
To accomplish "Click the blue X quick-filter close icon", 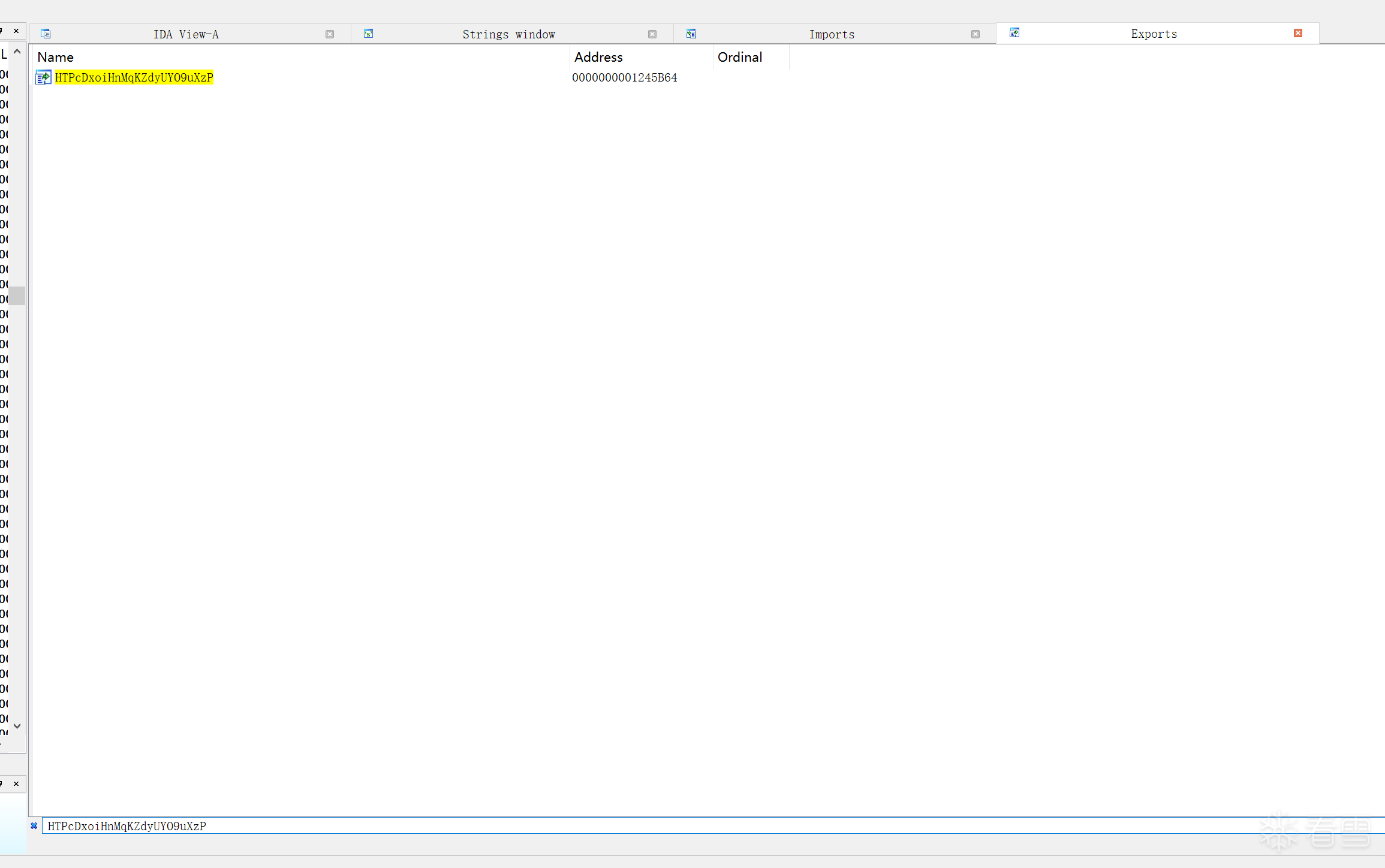I will pos(34,826).
